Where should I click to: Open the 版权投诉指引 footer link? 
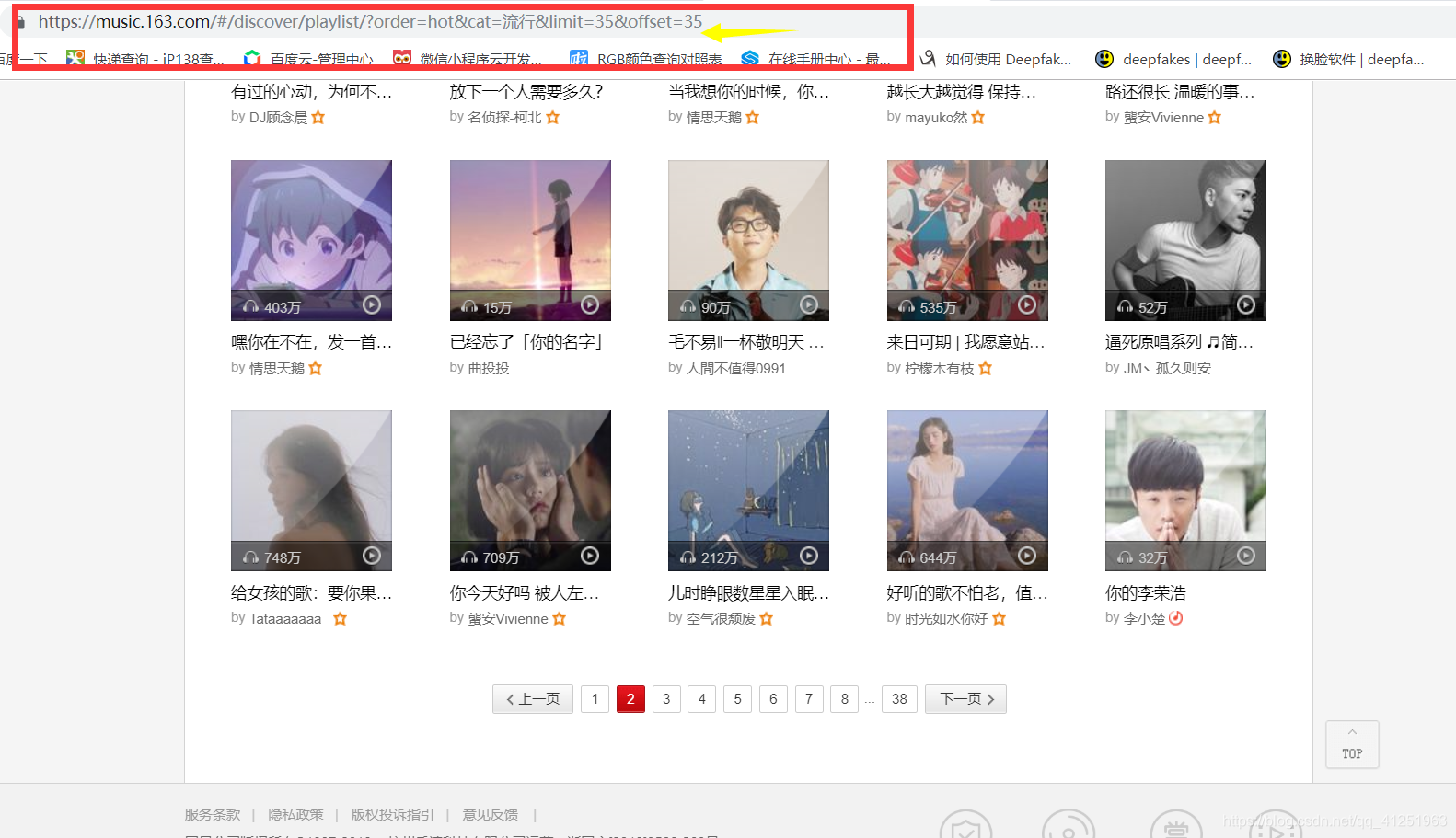(x=392, y=814)
